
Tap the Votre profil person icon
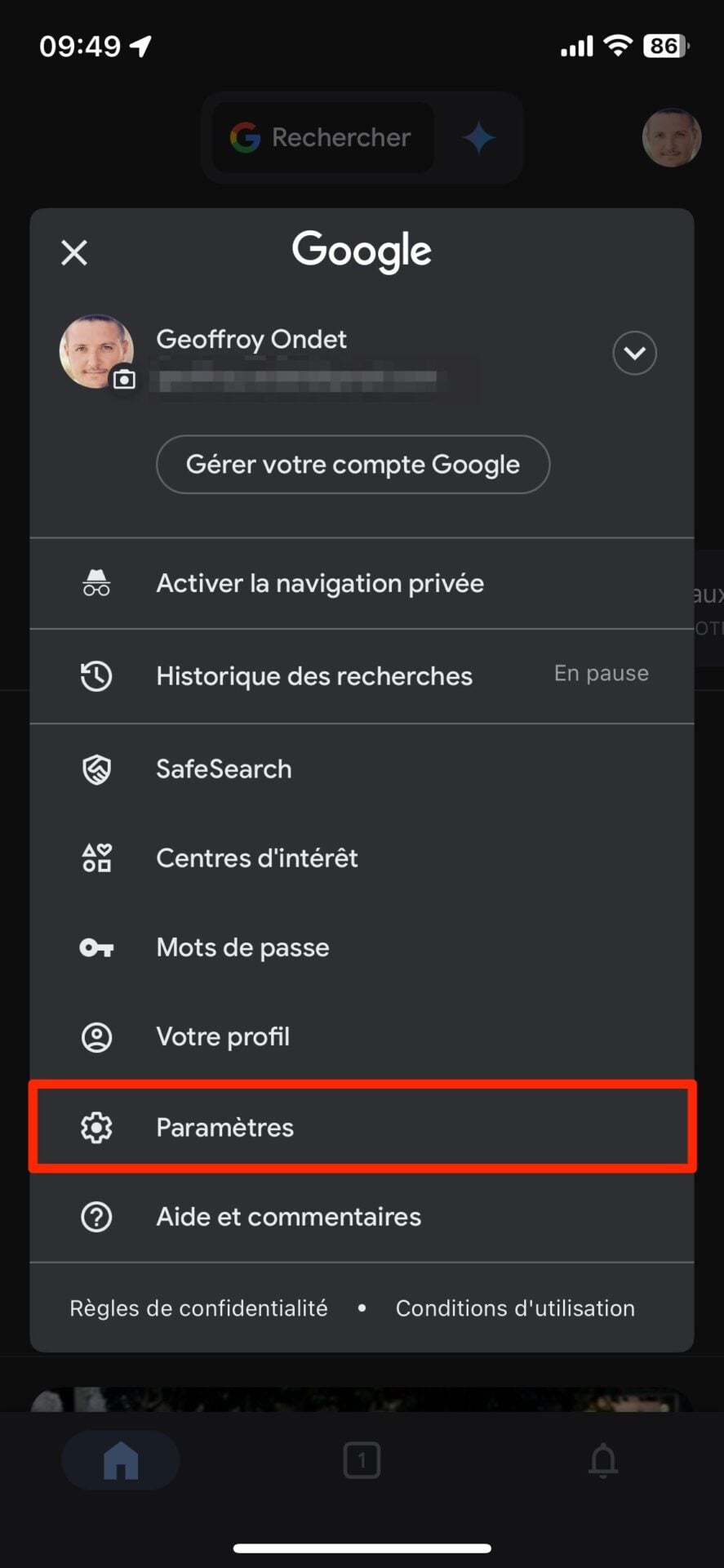click(96, 1037)
